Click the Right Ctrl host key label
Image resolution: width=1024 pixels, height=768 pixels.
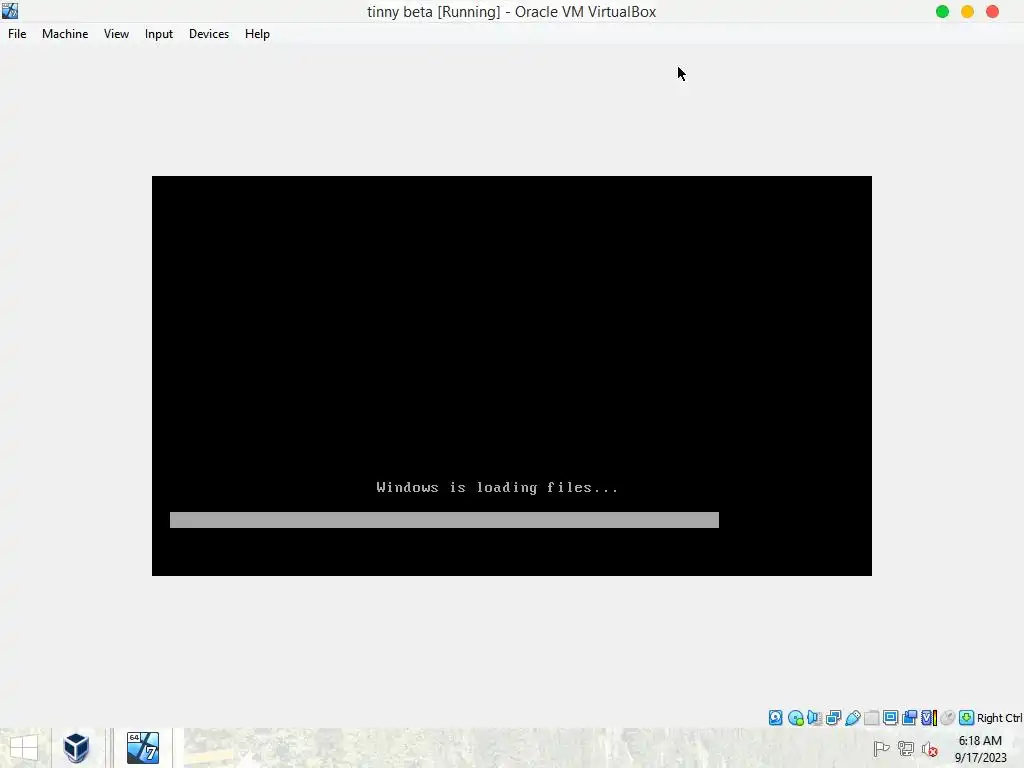999,718
